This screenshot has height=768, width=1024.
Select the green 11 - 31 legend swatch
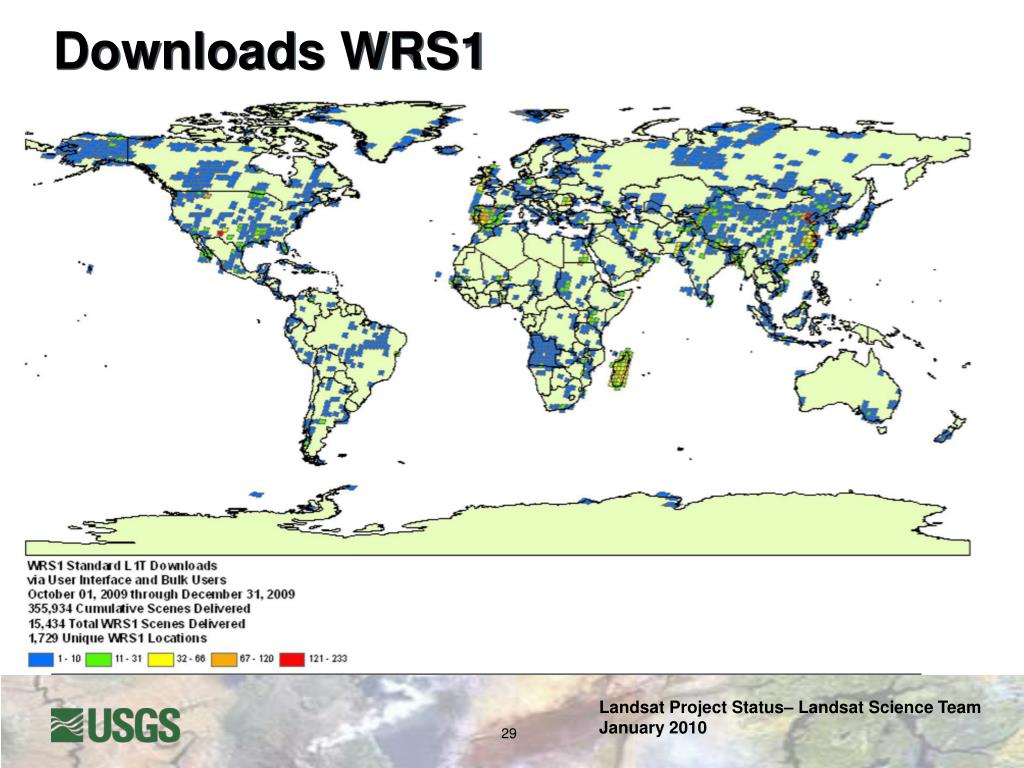99,659
